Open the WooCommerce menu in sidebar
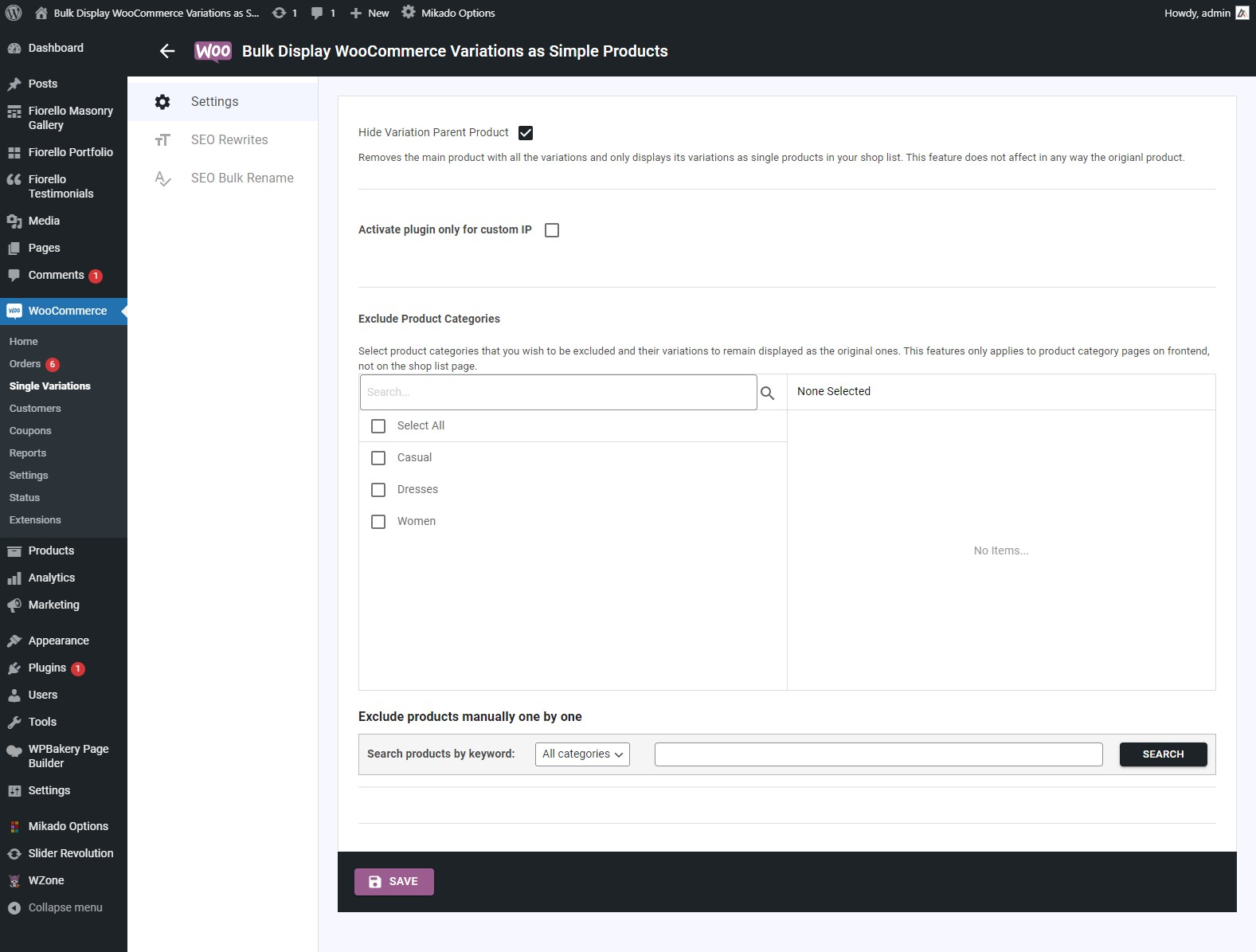Screen dimensions: 1256x952 [x=64, y=311]
